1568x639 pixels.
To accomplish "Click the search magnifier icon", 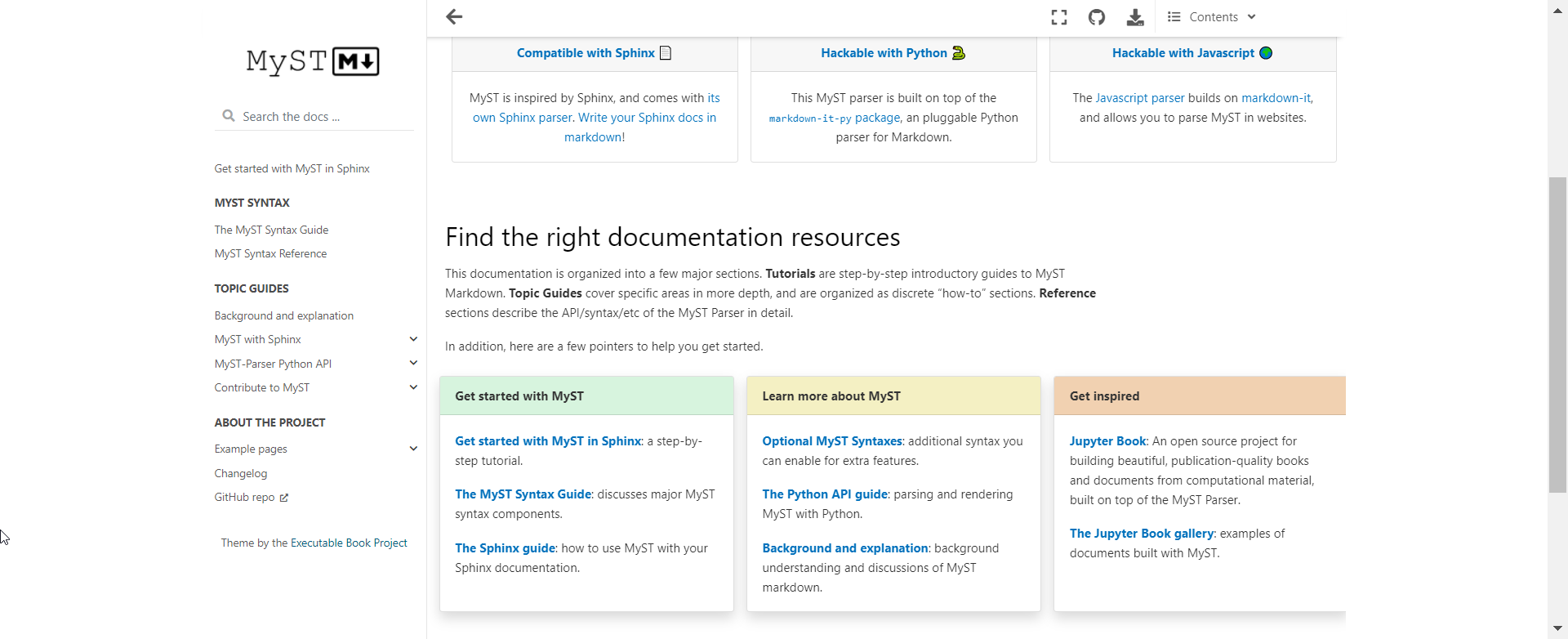I will (x=229, y=116).
